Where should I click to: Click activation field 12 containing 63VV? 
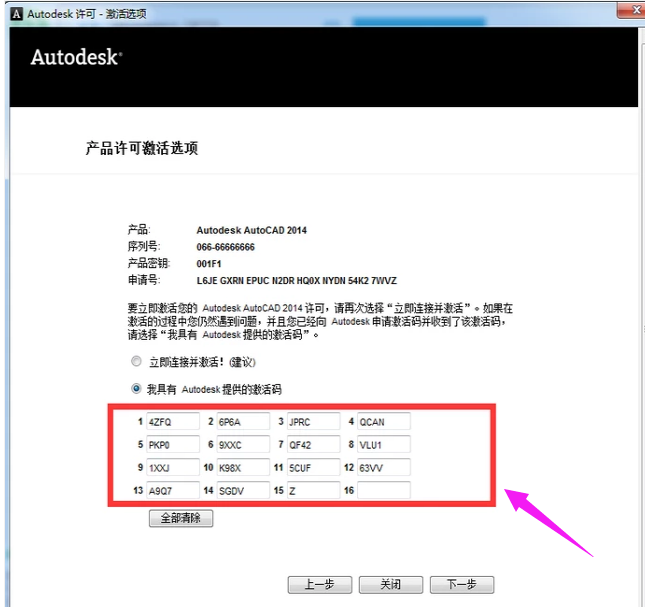tap(383, 468)
